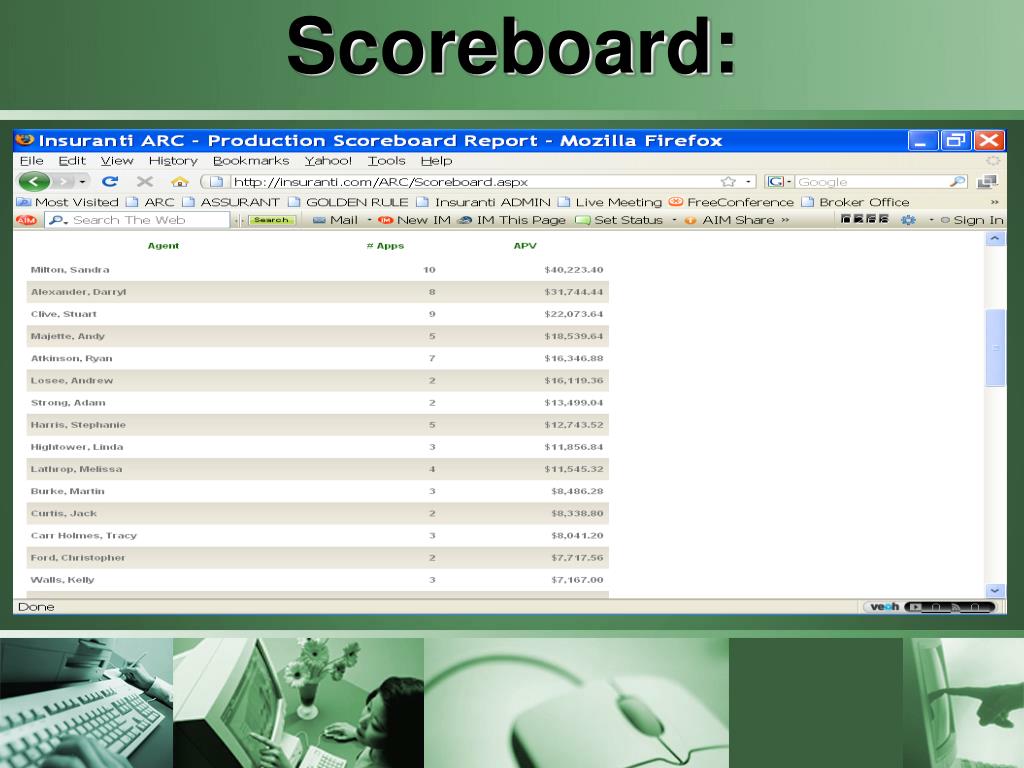Open the Yahoo! menu
This screenshot has height=768, width=1024.
pos(328,161)
